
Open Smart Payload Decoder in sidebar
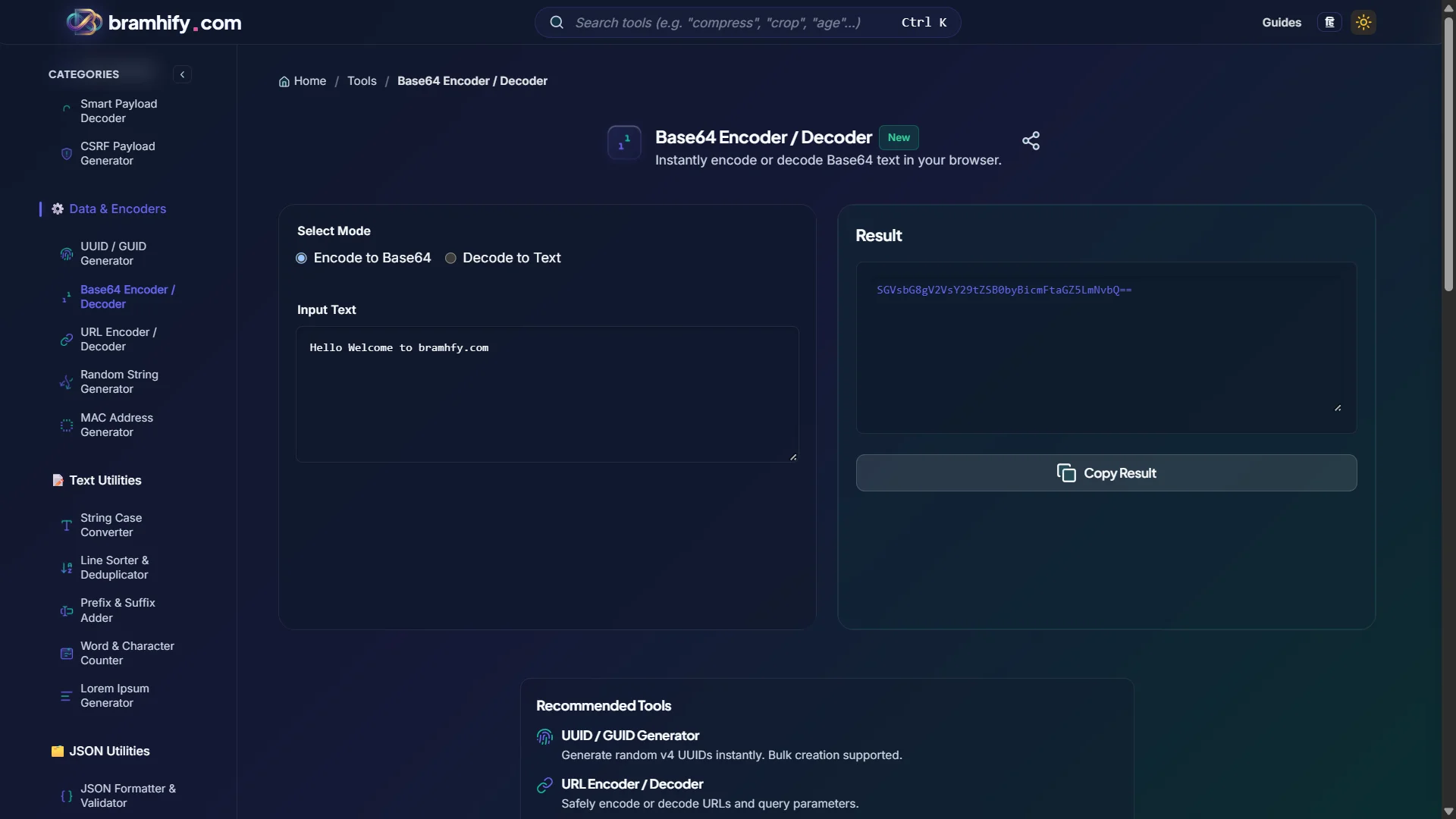pyautogui.click(x=119, y=111)
